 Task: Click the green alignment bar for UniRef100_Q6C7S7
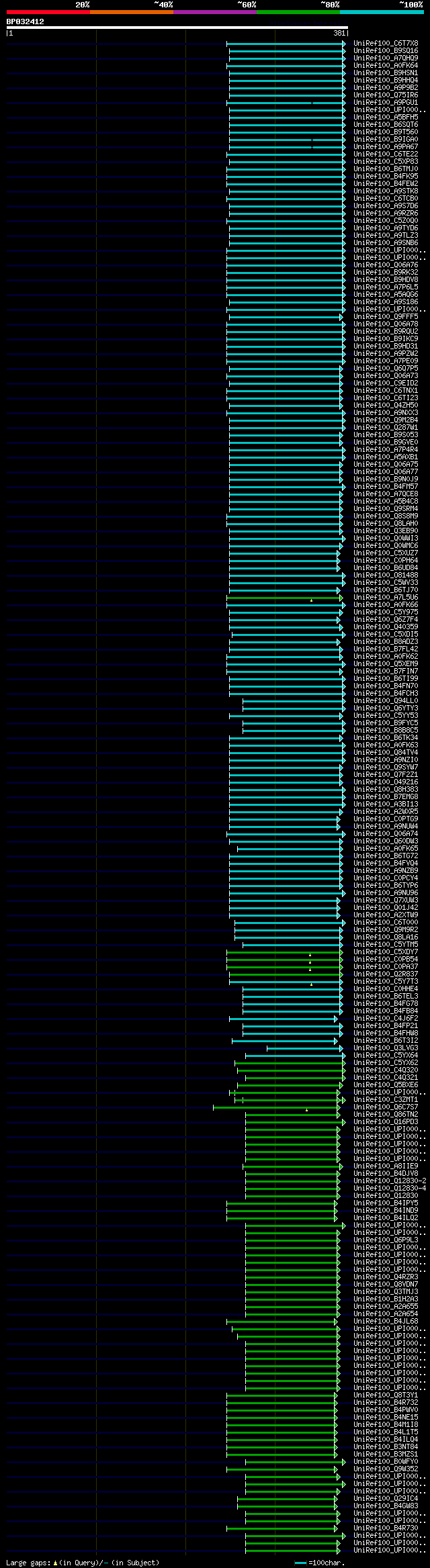tap(277, 1107)
